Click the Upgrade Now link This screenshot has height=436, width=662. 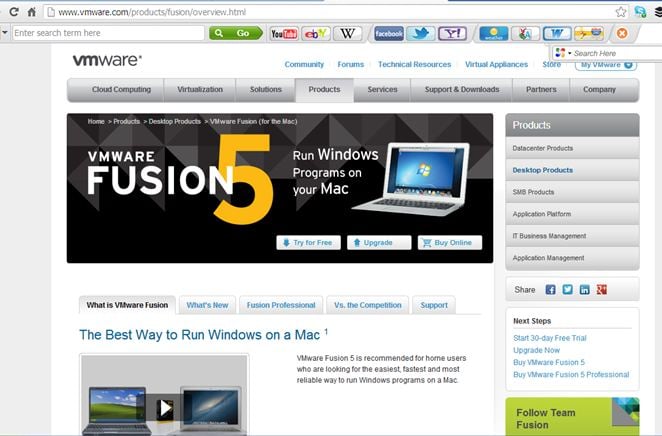[x=537, y=350]
